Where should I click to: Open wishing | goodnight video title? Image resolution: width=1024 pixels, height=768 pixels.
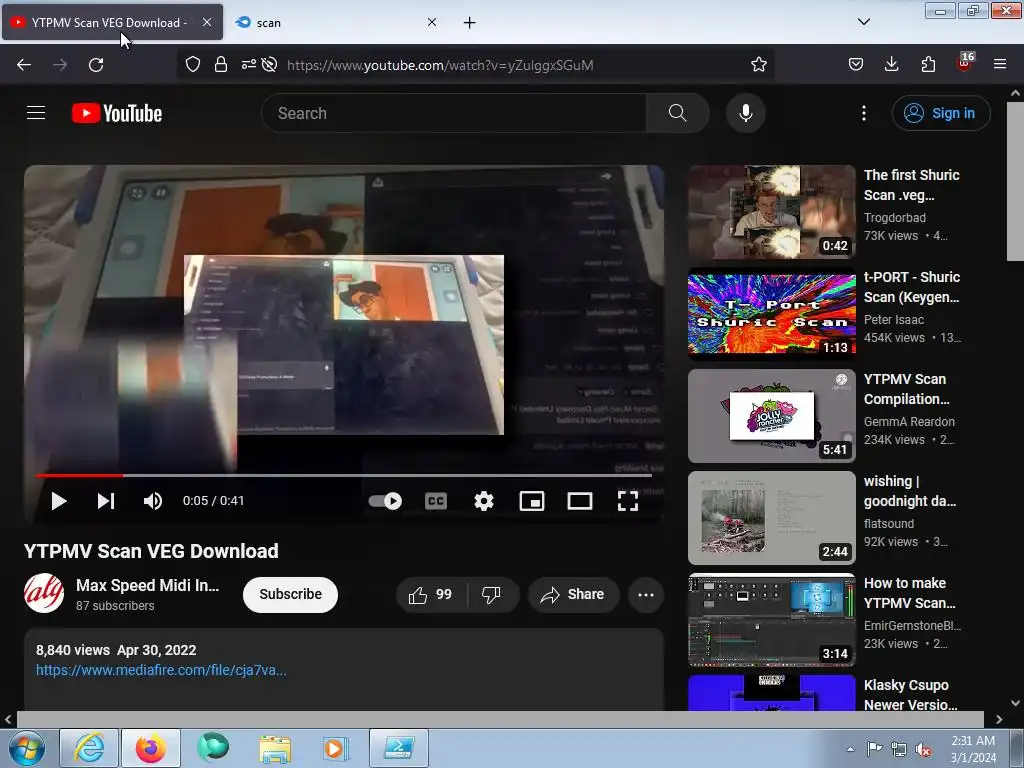coord(910,491)
